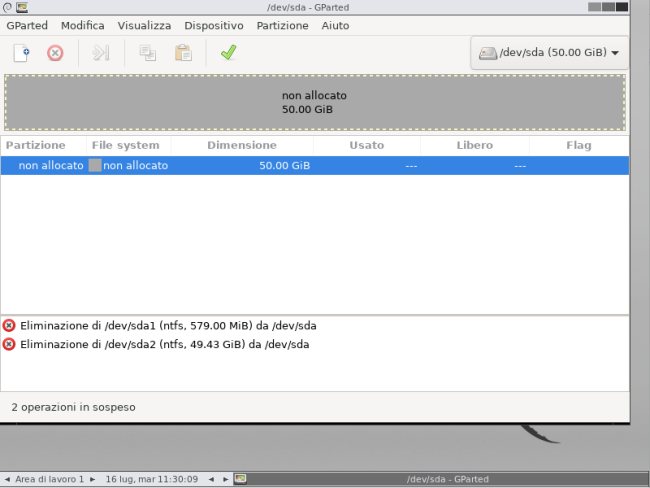Screen dimensions: 650x488
Task: Click delete icon beside /dev/sda1 operation
Action: (x=9, y=326)
